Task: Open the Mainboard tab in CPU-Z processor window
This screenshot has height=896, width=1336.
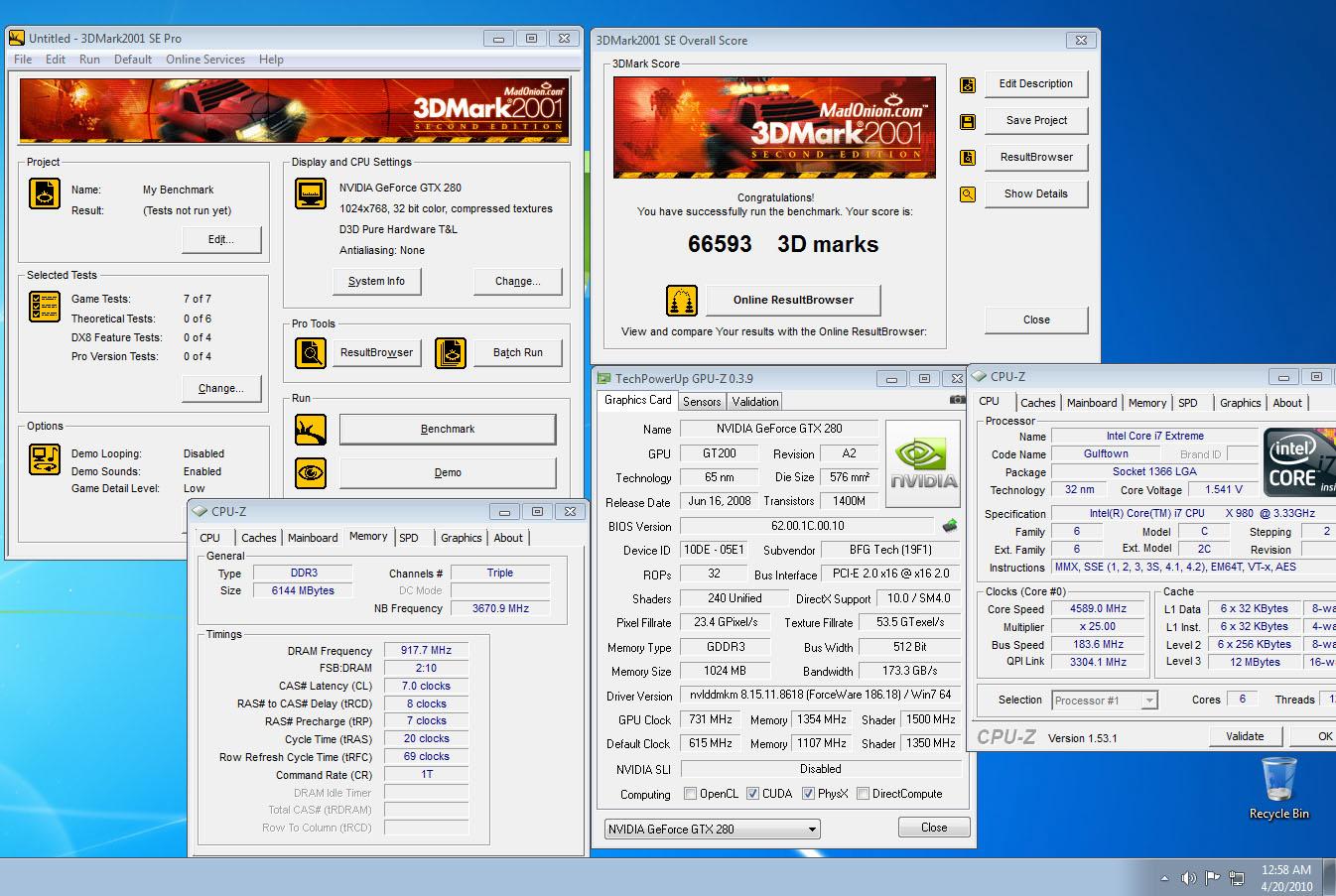Action: point(1092,403)
